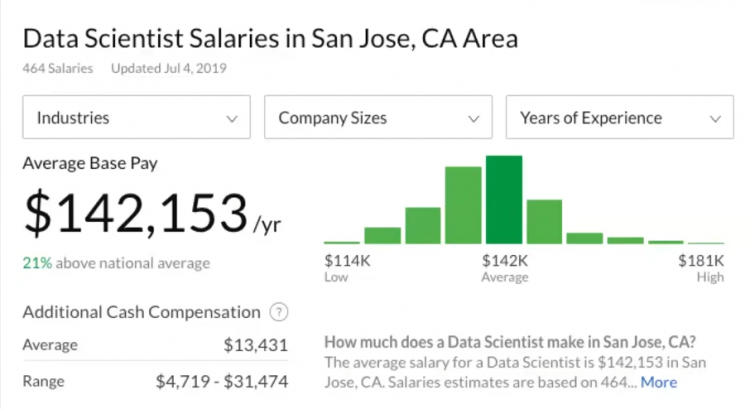Click the 21% above national average text

point(116,263)
